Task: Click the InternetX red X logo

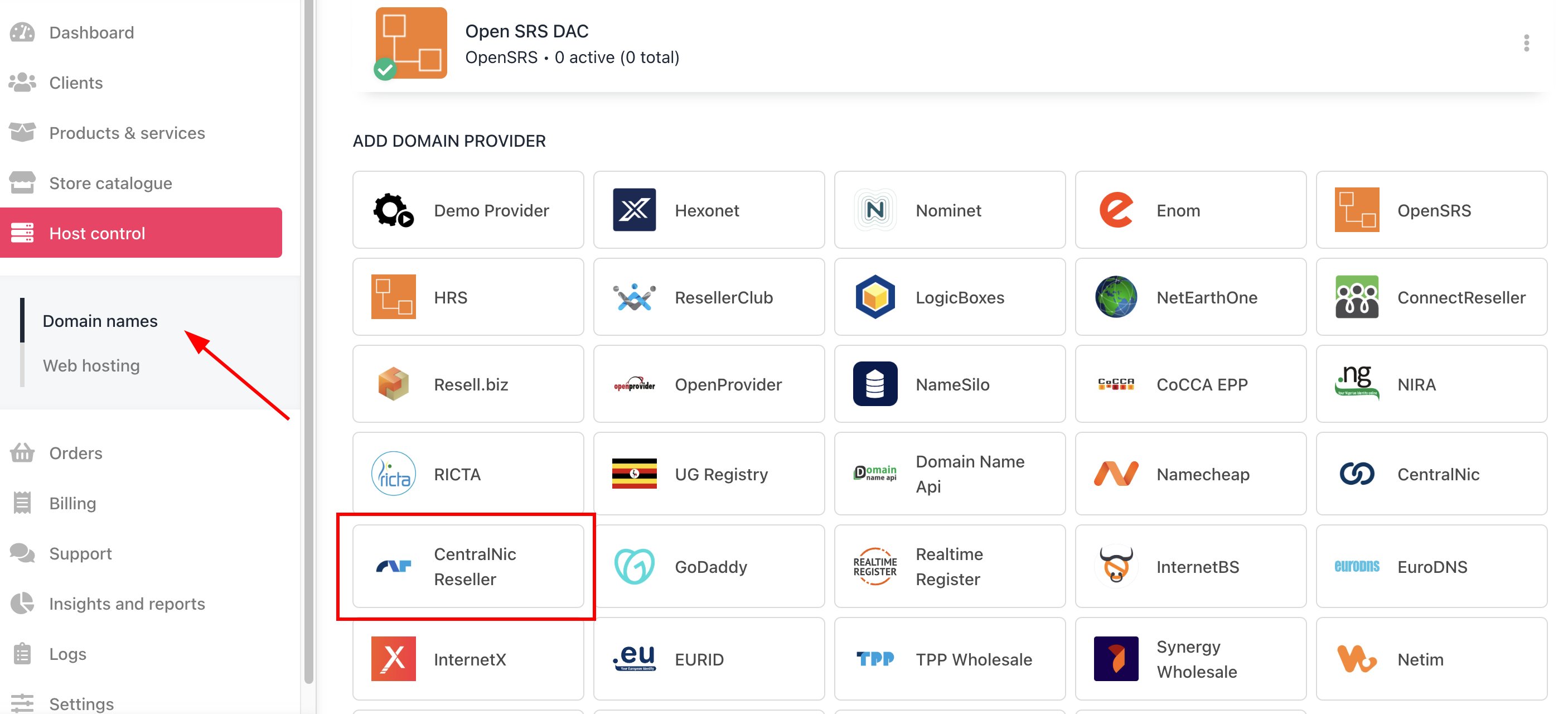Action: pyautogui.click(x=393, y=659)
